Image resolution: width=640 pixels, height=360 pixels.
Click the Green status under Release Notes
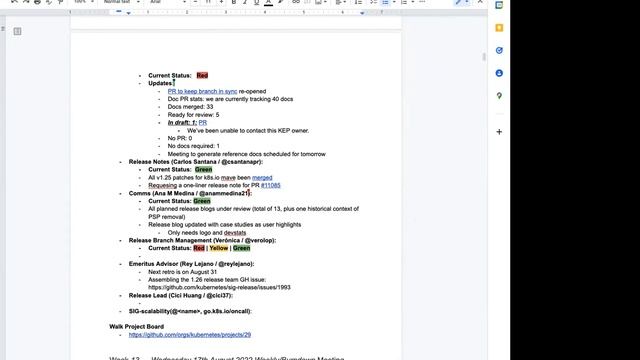tap(203, 169)
